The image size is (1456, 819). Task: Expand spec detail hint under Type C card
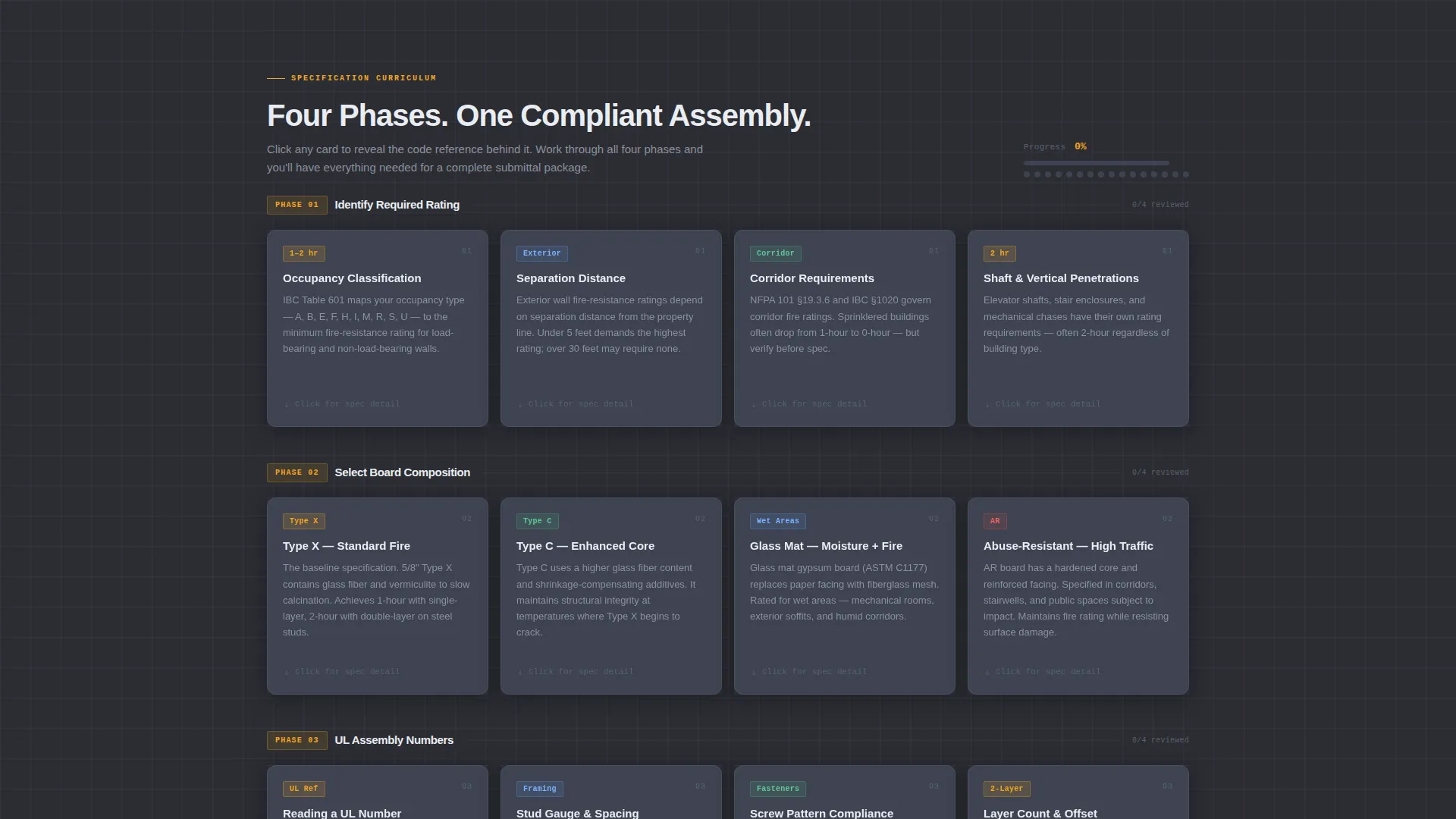(575, 672)
